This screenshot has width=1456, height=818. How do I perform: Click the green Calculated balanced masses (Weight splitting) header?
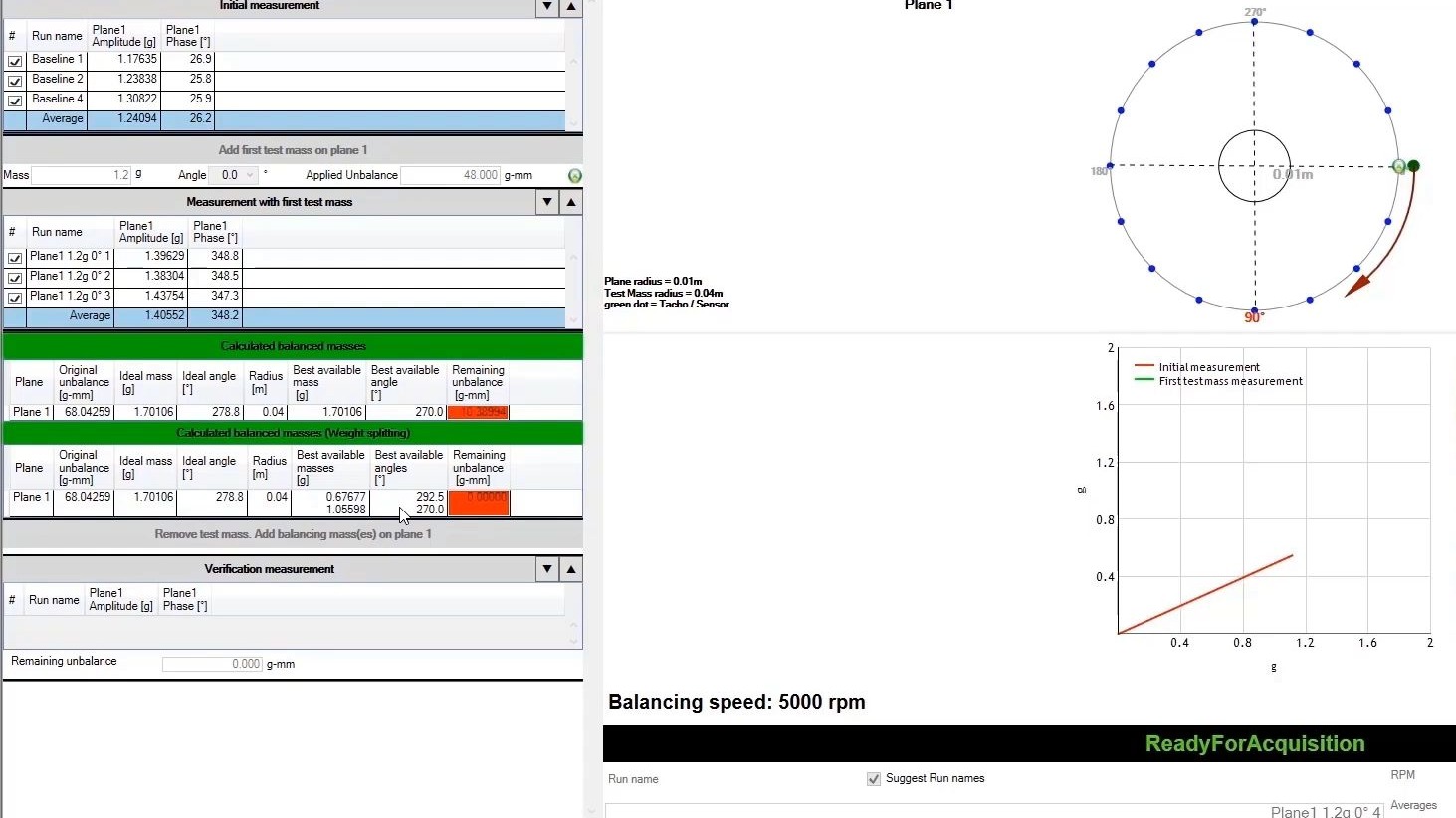(x=293, y=433)
